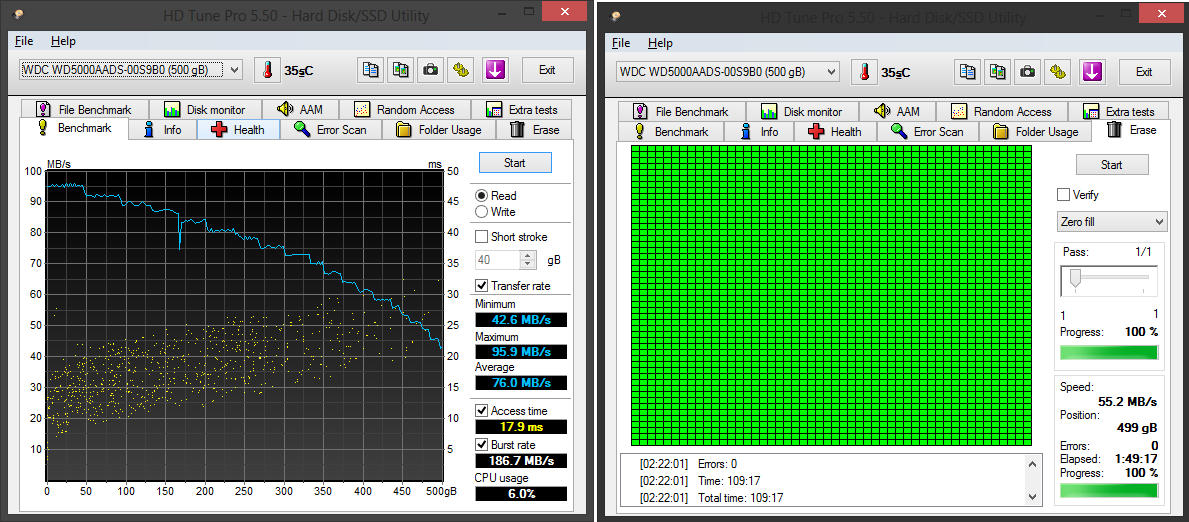Expand drive selection dropdown in Erase window
The height and width of the screenshot is (522, 1189).
point(831,71)
